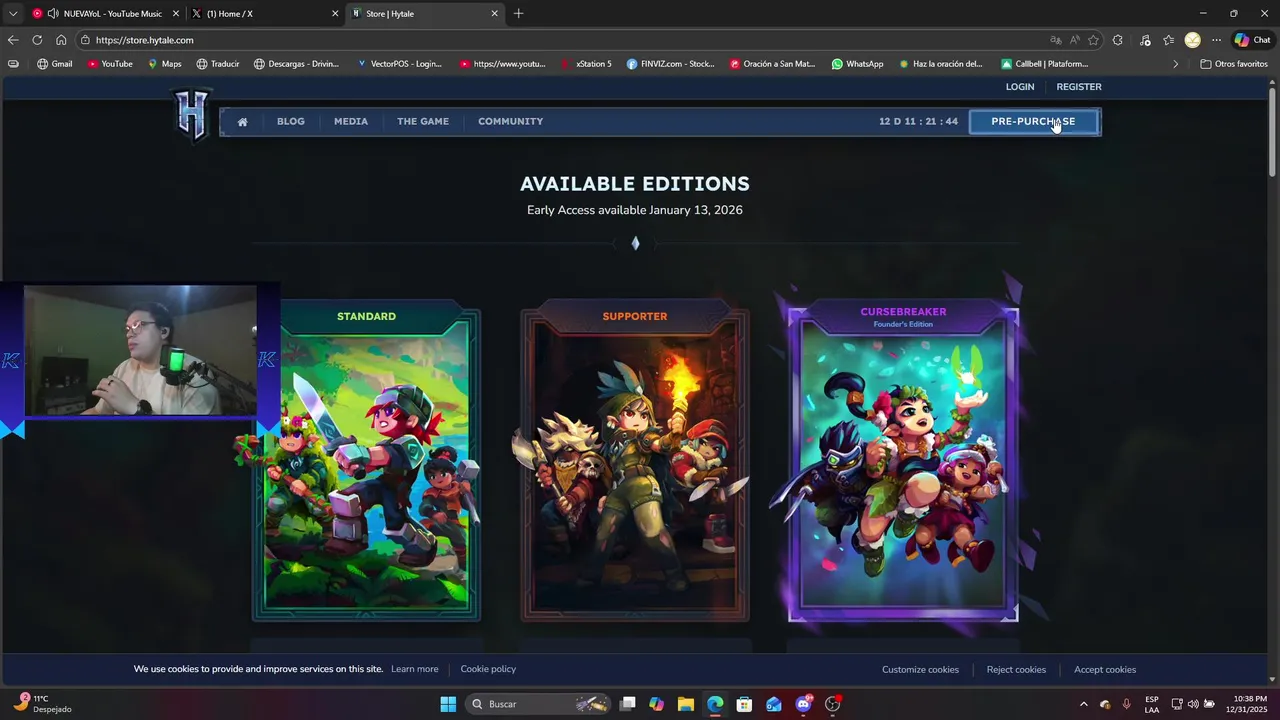Screen dimensions: 1280x720
Task: Open the Learn more cookie link
Action: (x=414, y=669)
